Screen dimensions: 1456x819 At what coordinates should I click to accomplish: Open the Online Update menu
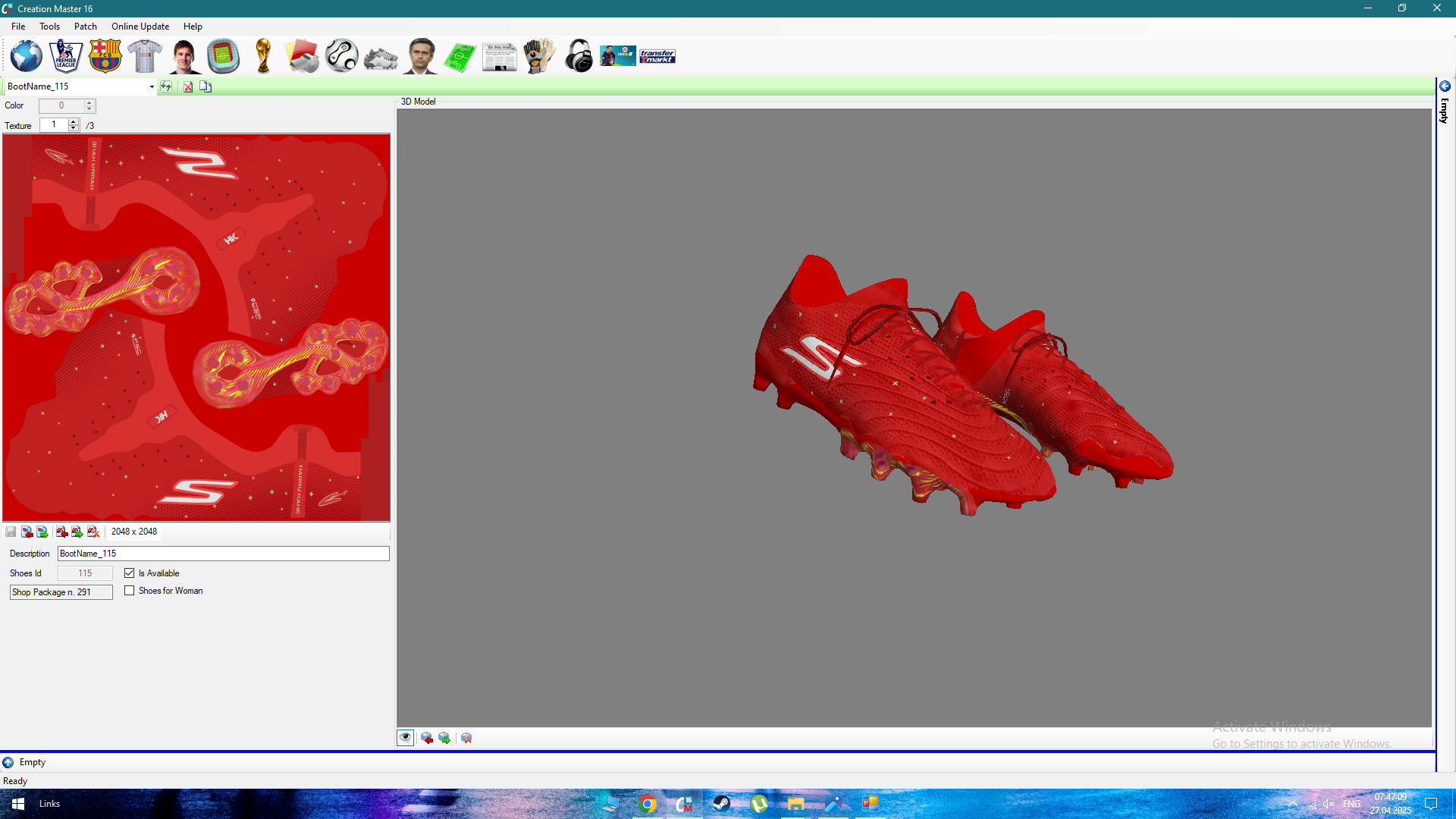click(140, 27)
